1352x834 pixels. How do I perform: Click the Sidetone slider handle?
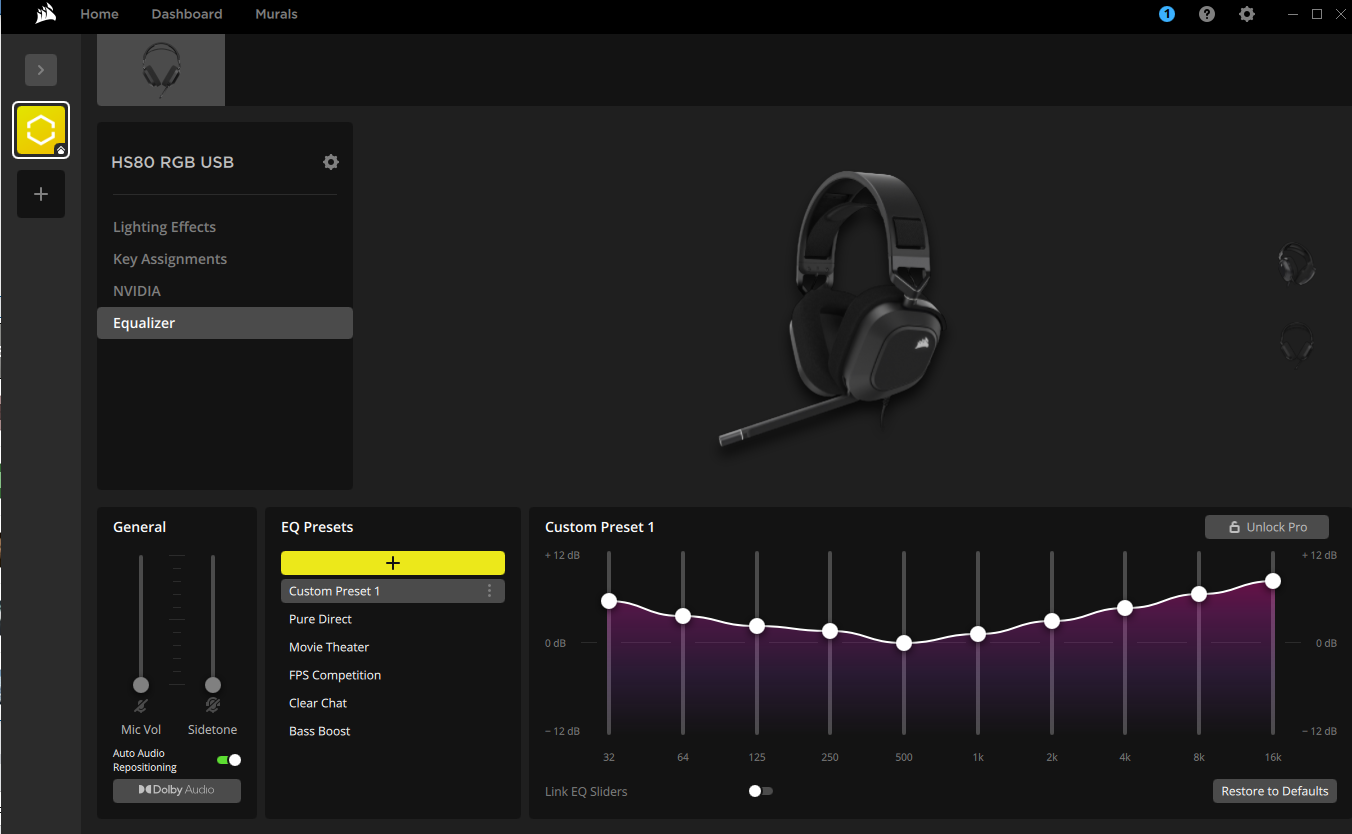pyautogui.click(x=213, y=685)
